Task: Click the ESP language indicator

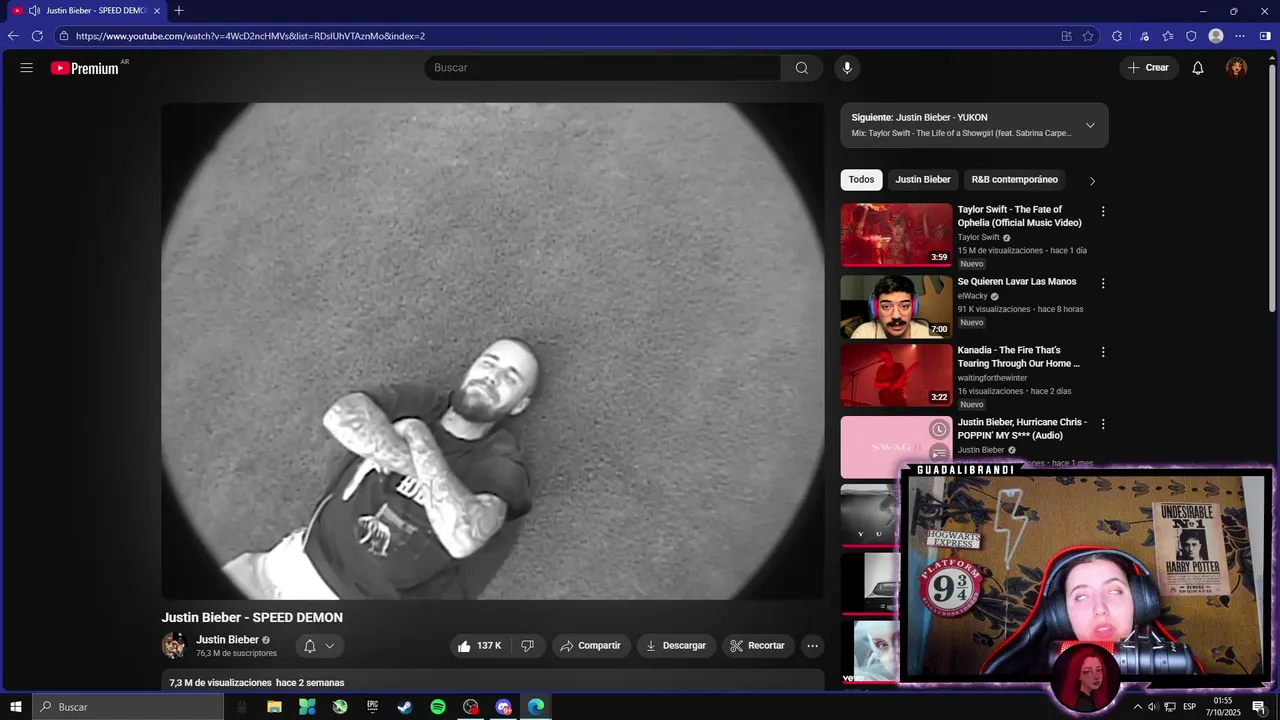Action: pos(1190,707)
